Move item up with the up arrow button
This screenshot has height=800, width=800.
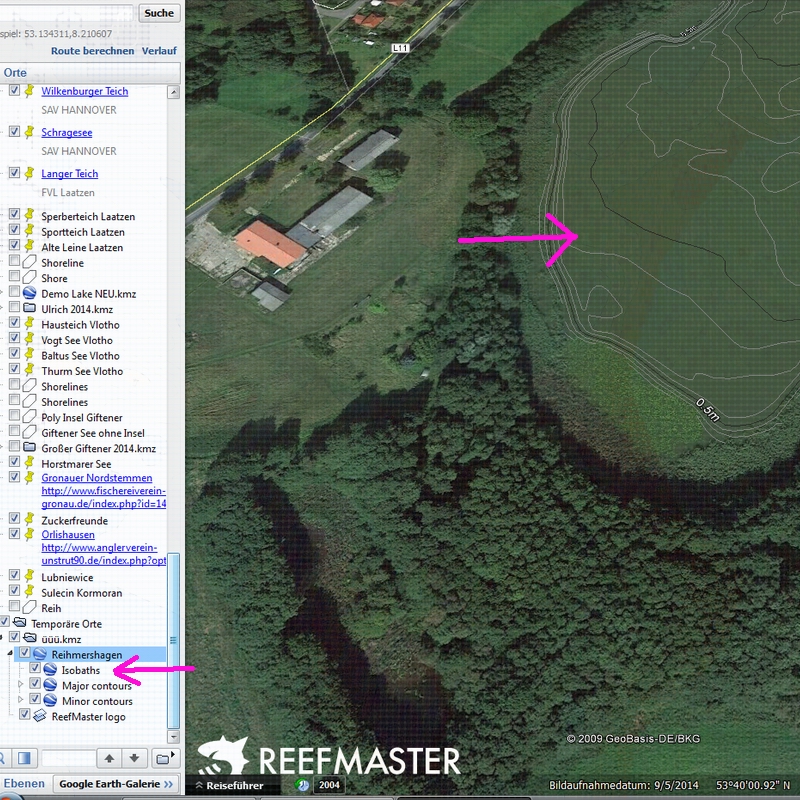point(110,758)
